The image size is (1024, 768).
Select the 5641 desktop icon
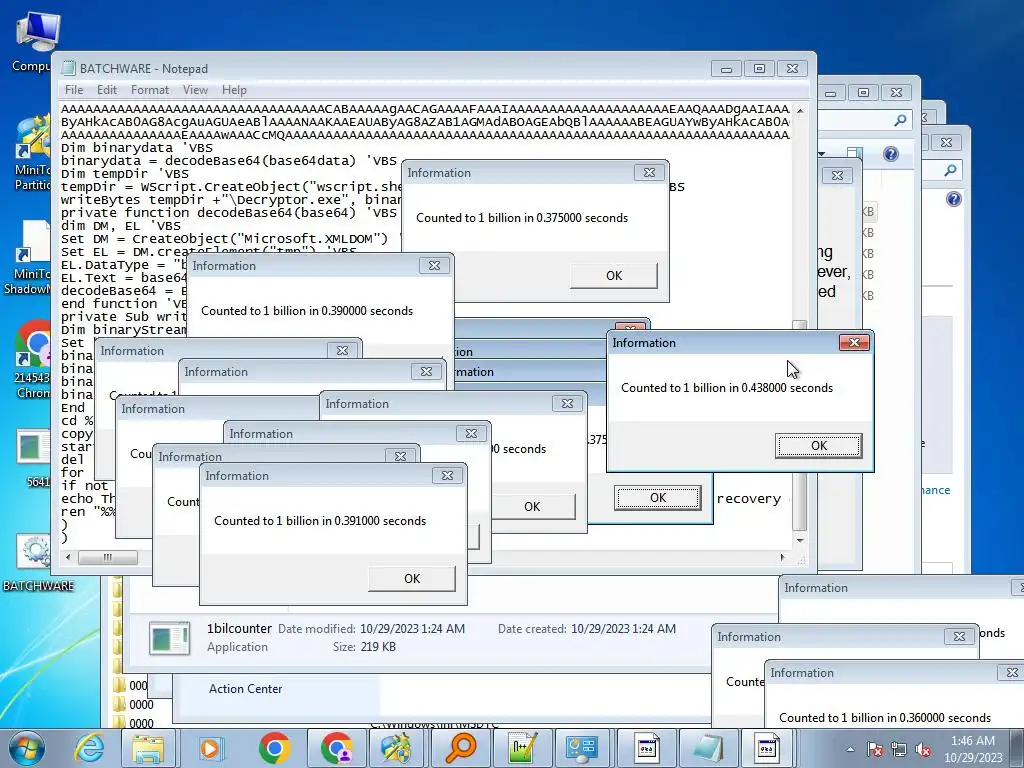point(34,459)
